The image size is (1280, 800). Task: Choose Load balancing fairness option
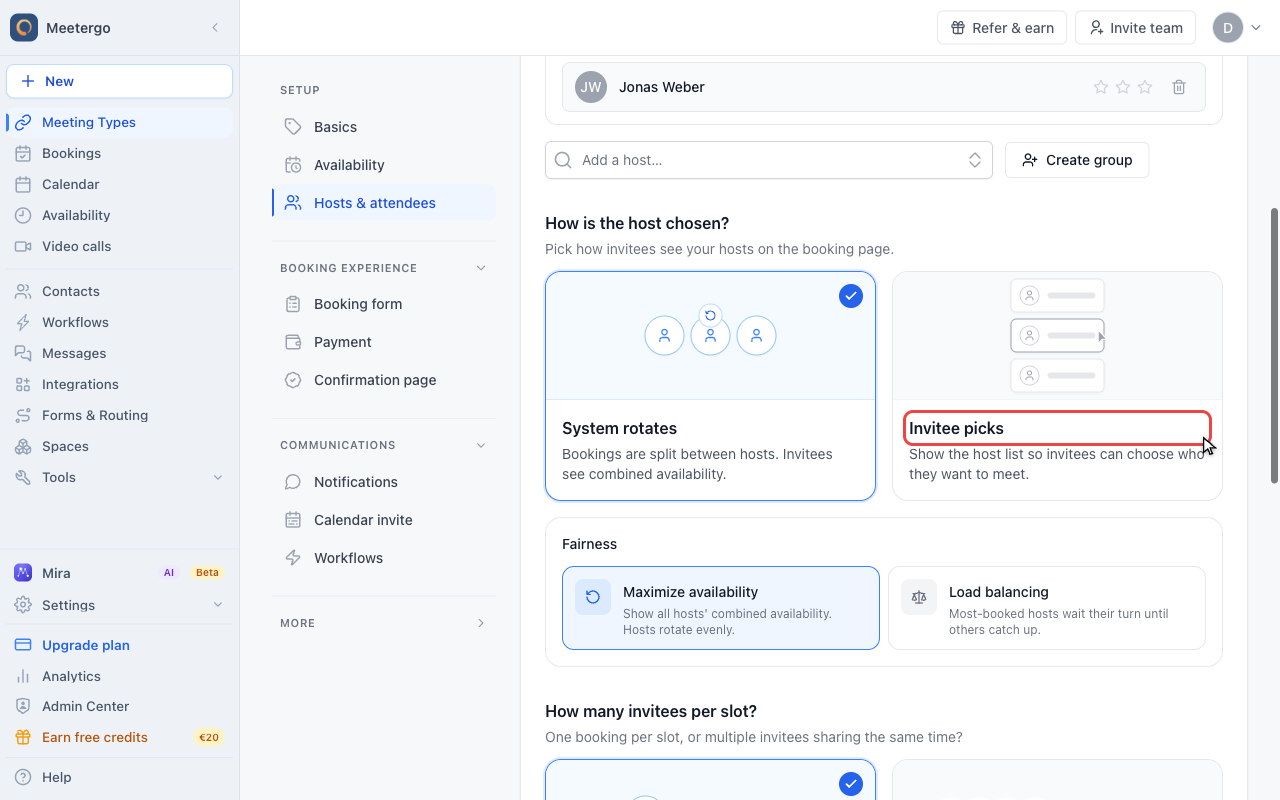pos(1047,608)
